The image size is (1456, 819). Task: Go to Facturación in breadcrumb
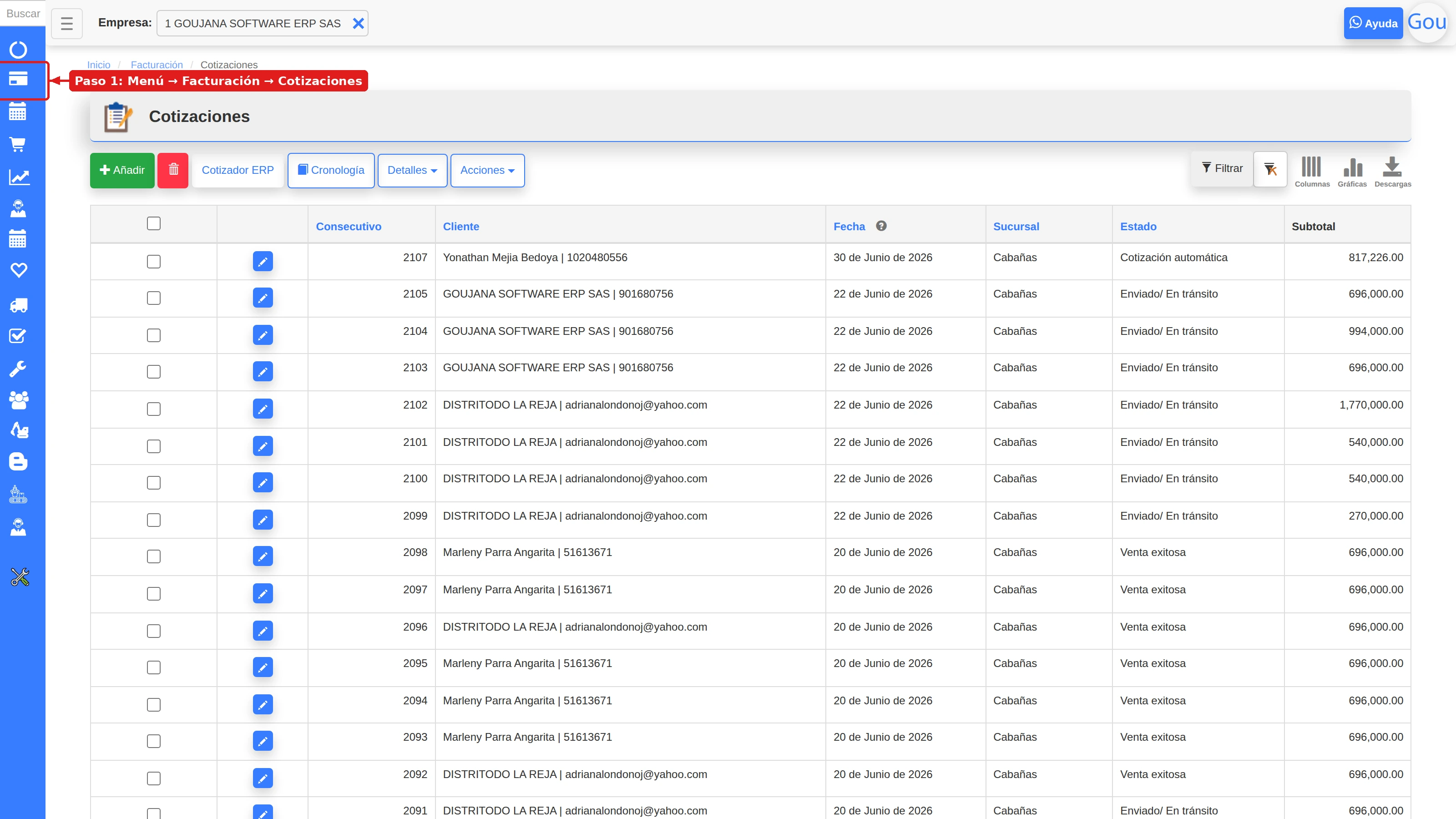click(157, 65)
